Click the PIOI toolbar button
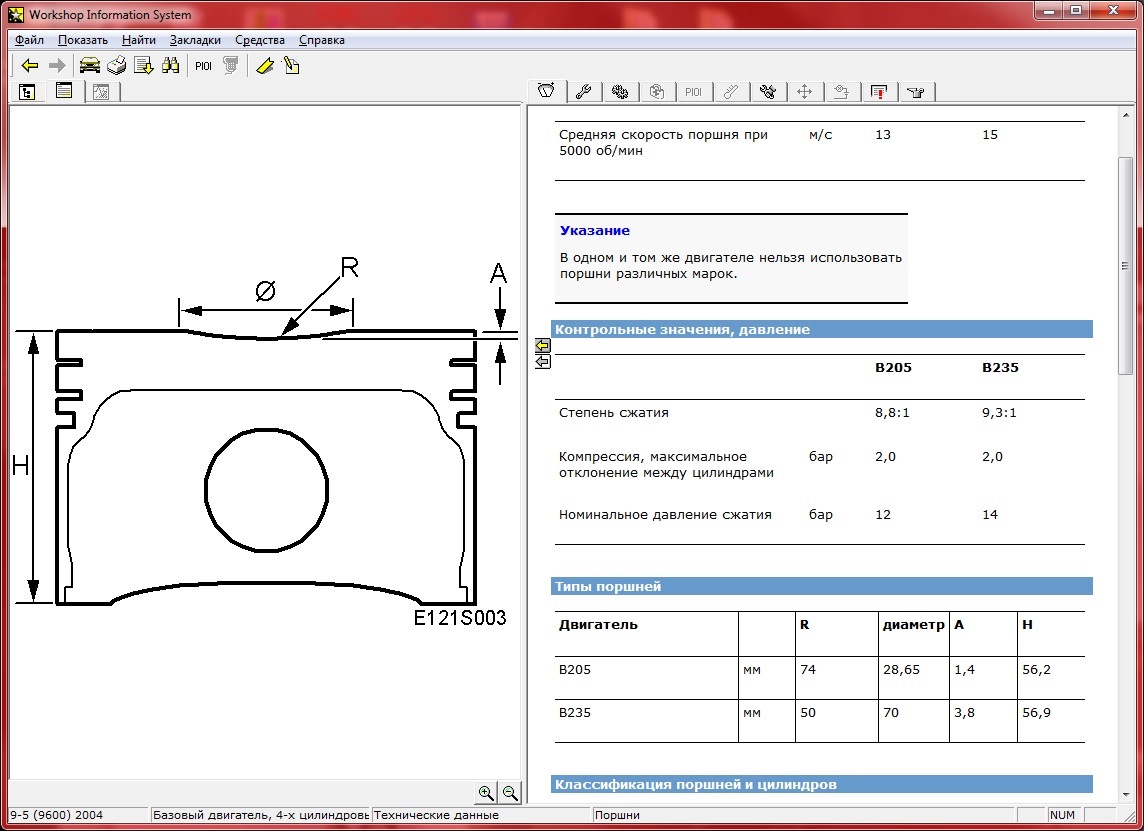The image size is (1144, 831). (x=203, y=66)
